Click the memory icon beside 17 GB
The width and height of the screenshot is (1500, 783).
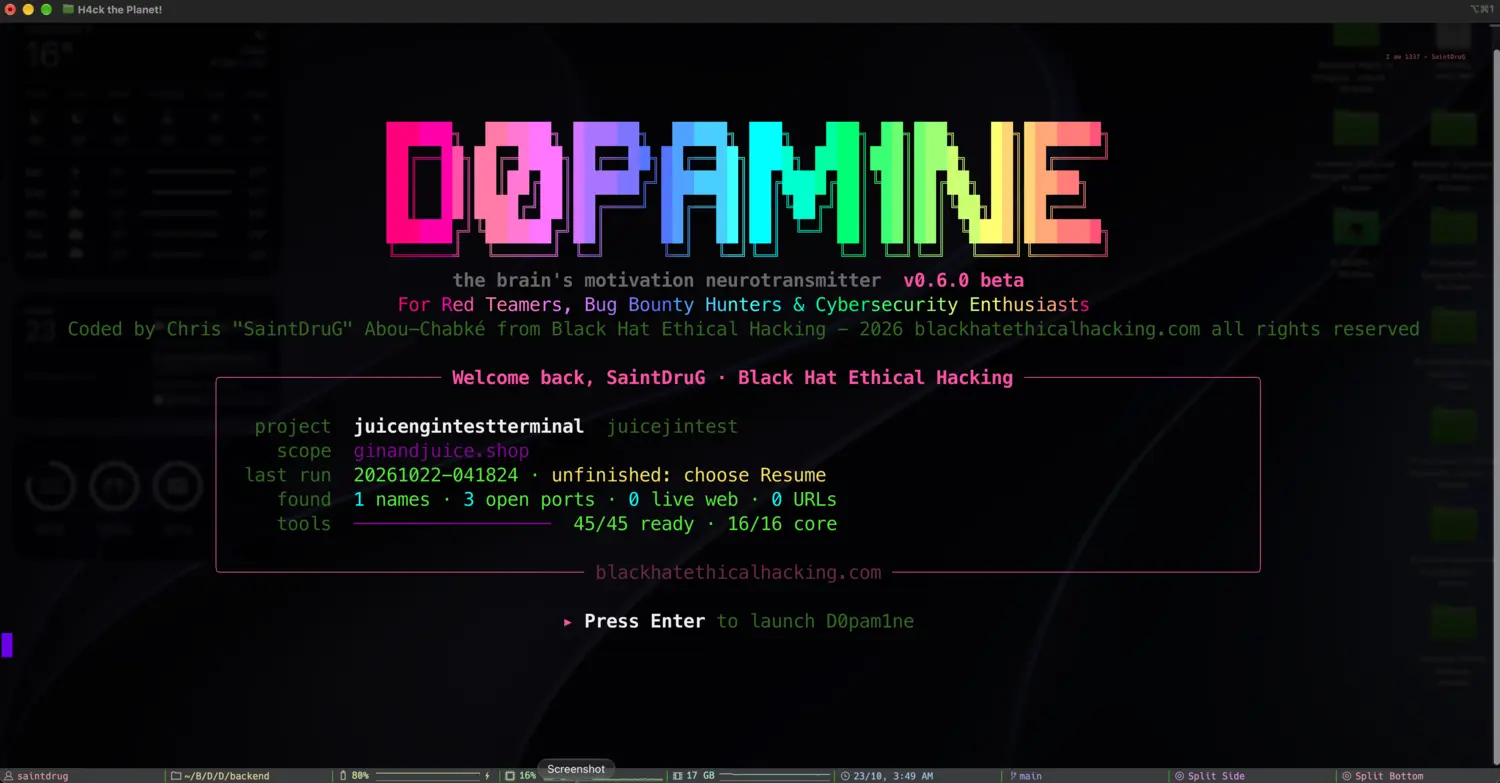click(x=678, y=776)
